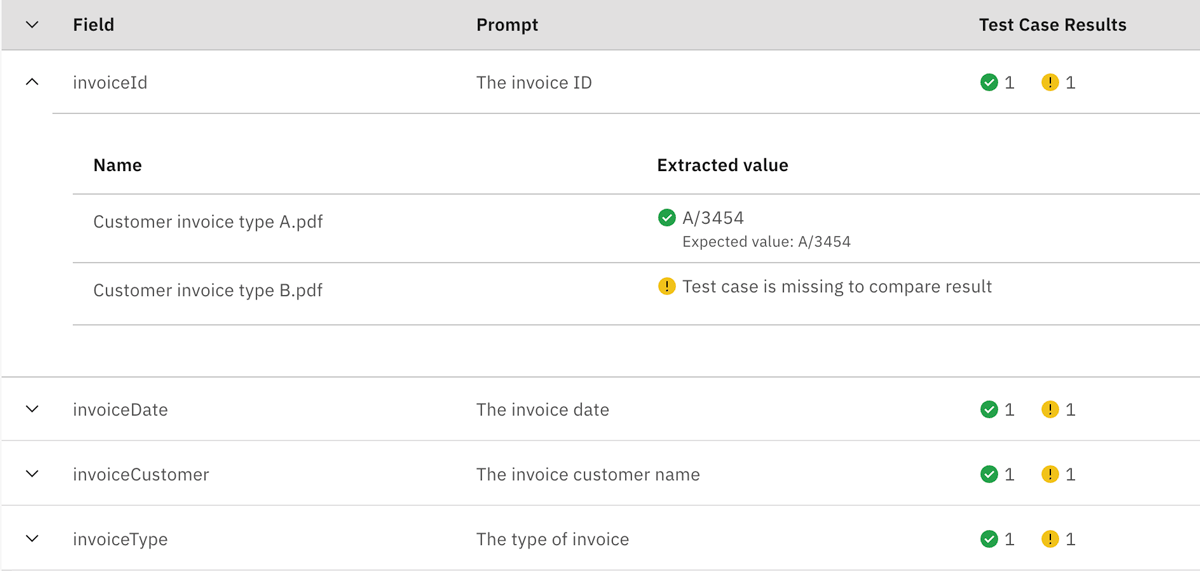Click green passed icon in invoiceId row

pos(989,83)
